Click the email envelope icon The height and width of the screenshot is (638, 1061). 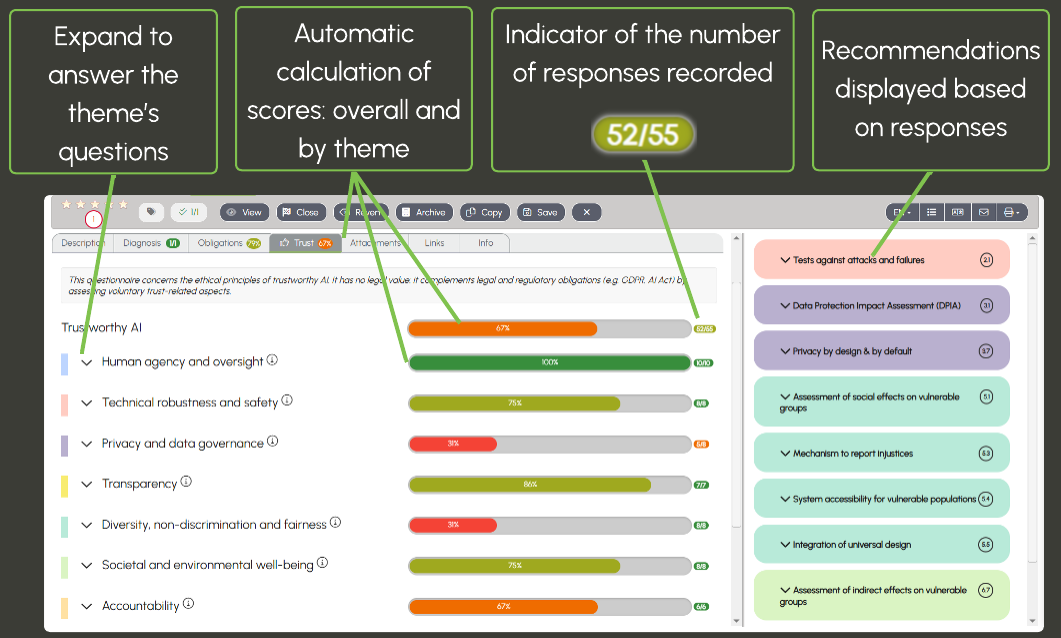click(983, 212)
